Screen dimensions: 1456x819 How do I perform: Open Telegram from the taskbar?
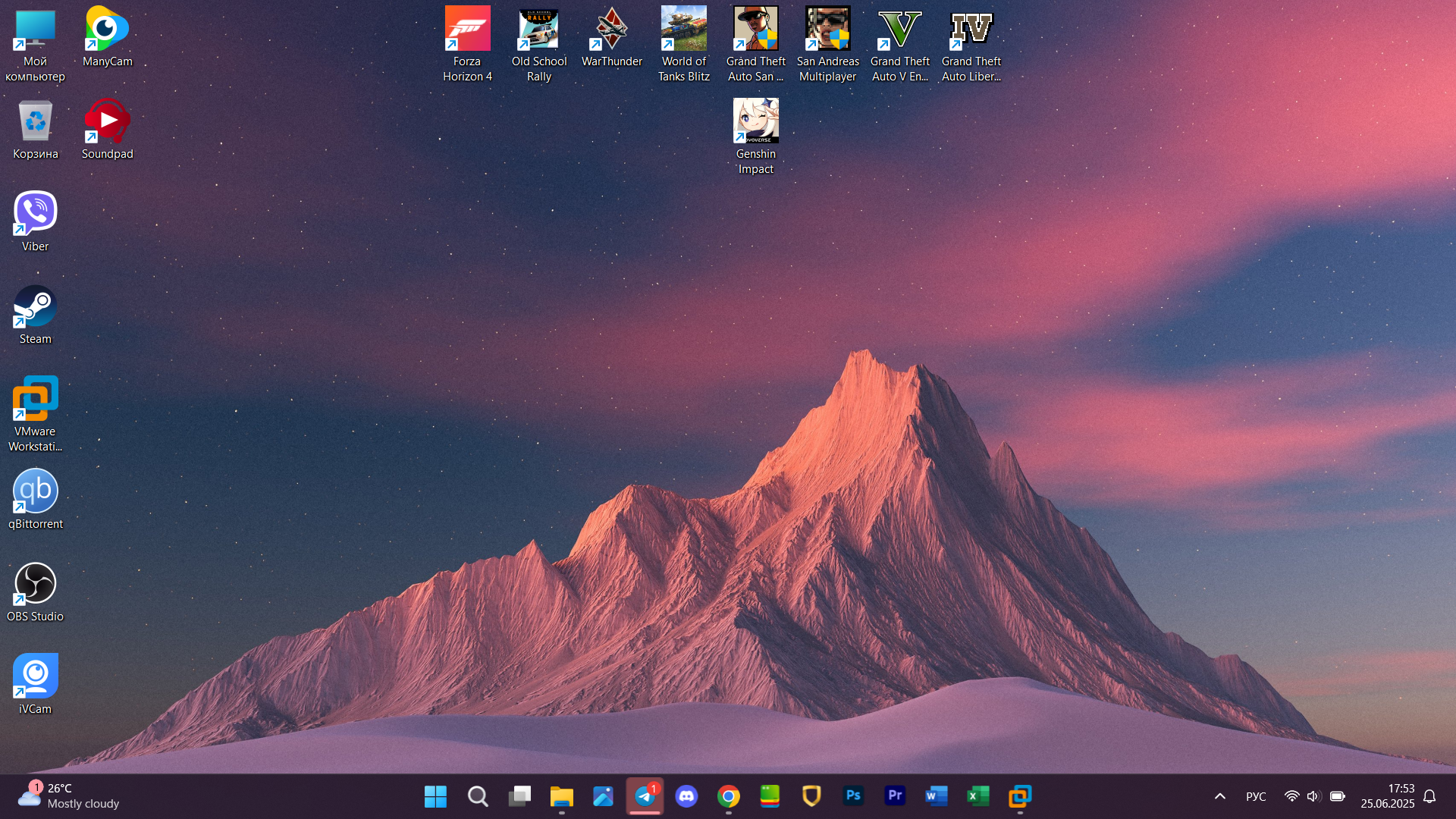coord(645,796)
